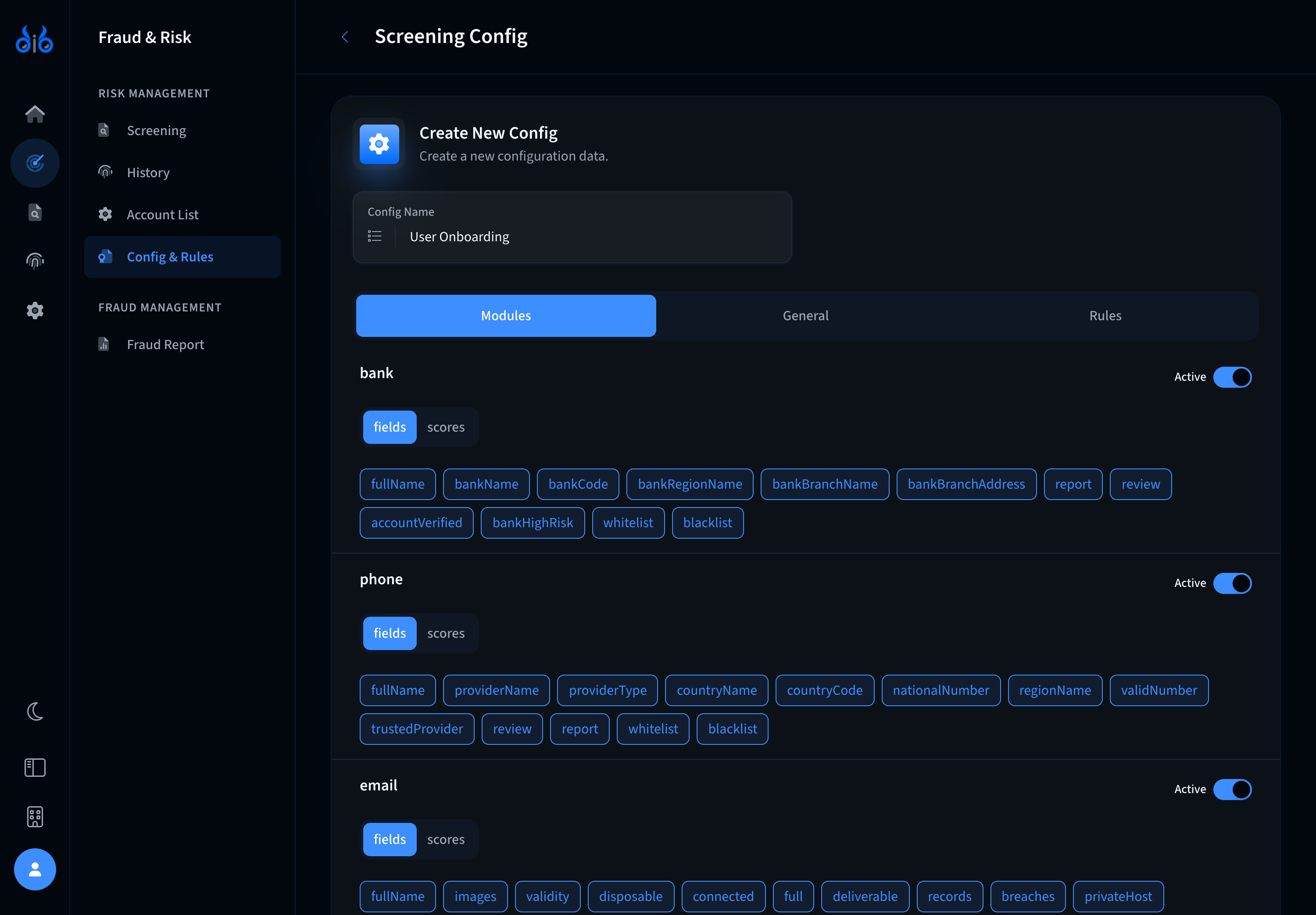1316x915 pixels.
Task: Select scores in the email module
Action: pos(446,839)
